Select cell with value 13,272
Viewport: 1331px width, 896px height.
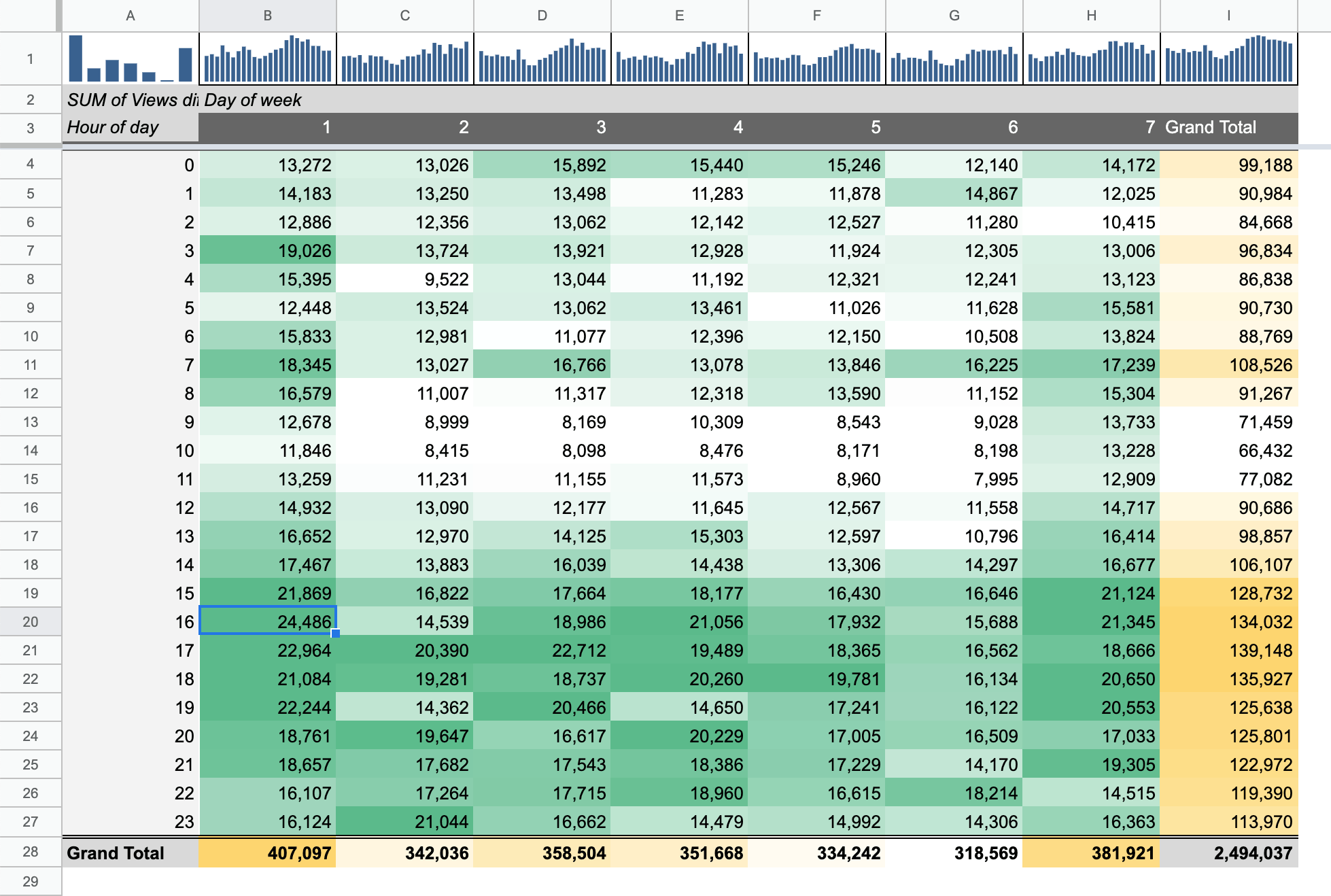[x=268, y=165]
